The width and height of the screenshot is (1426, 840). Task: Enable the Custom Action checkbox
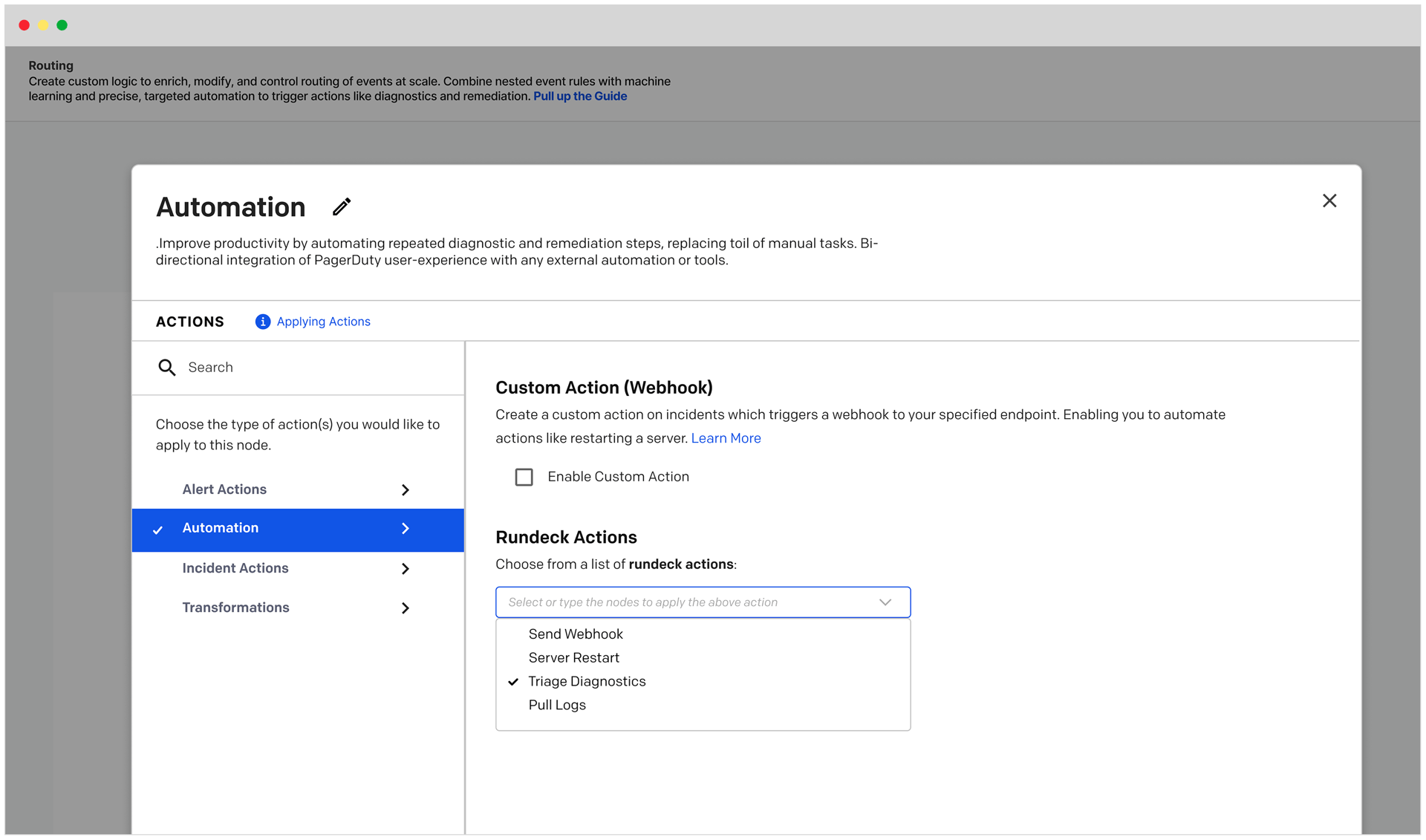(524, 477)
